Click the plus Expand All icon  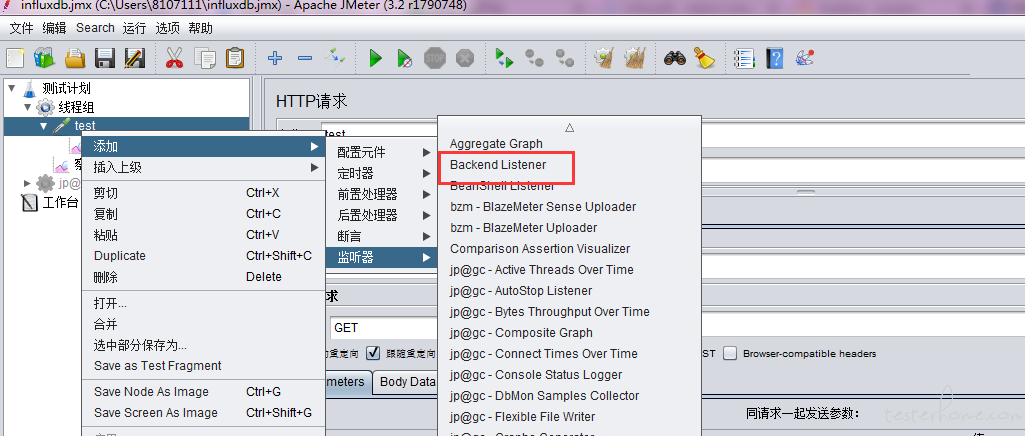(275, 59)
